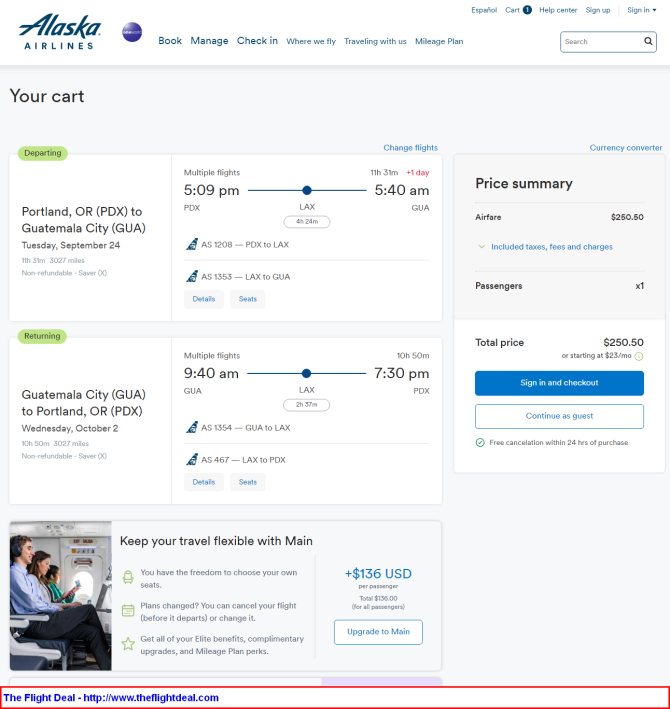
Task: Click Upgrade to Main button
Action: pyautogui.click(x=378, y=632)
